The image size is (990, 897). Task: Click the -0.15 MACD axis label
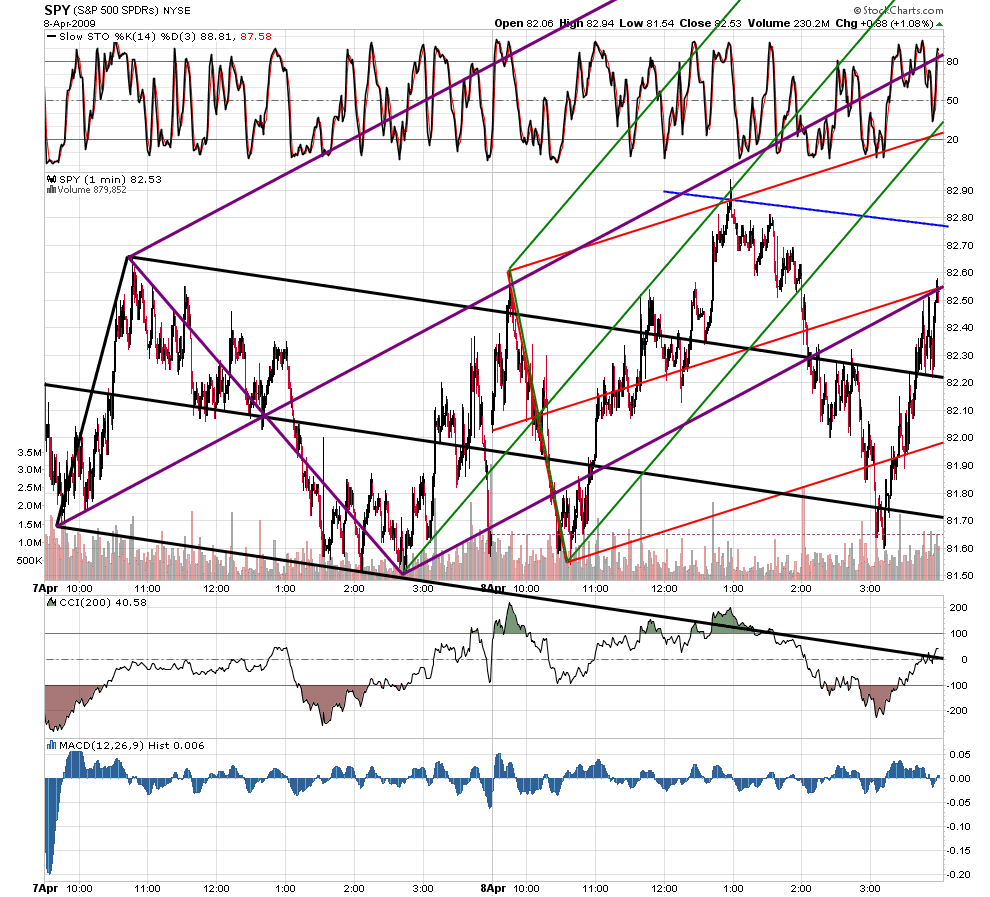[x=960, y=850]
